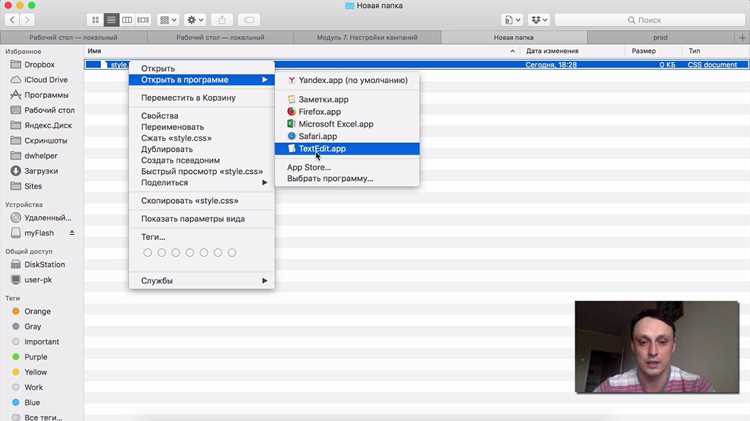Select the last tag color circle
The width and height of the screenshot is (750, 421).
click(232, 253)
